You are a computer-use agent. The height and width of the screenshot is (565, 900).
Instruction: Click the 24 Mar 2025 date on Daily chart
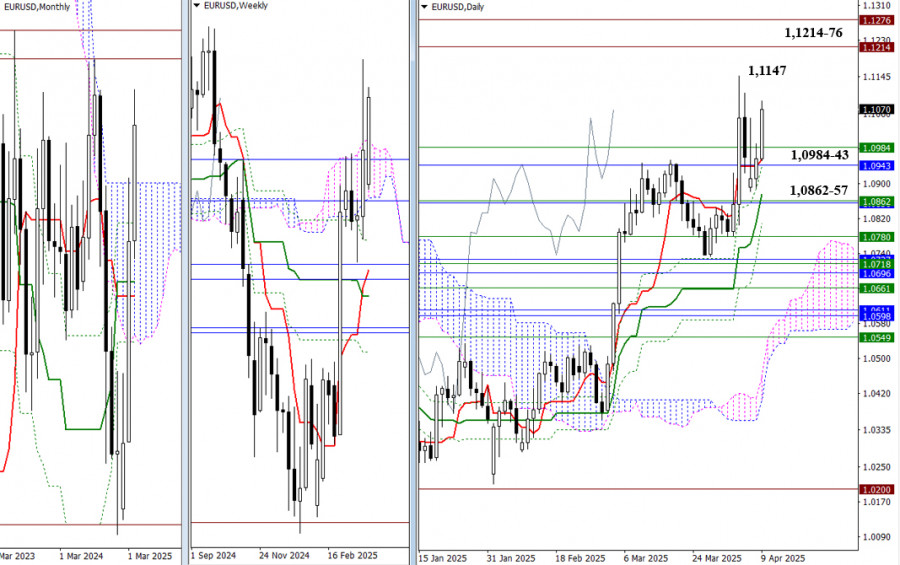(x=717, y=558)
